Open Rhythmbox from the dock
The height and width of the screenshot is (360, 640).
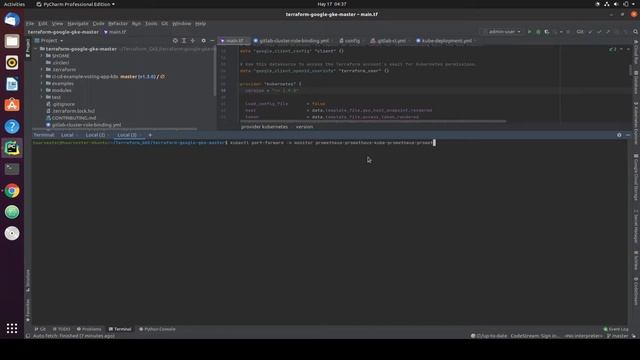[12, 62]
